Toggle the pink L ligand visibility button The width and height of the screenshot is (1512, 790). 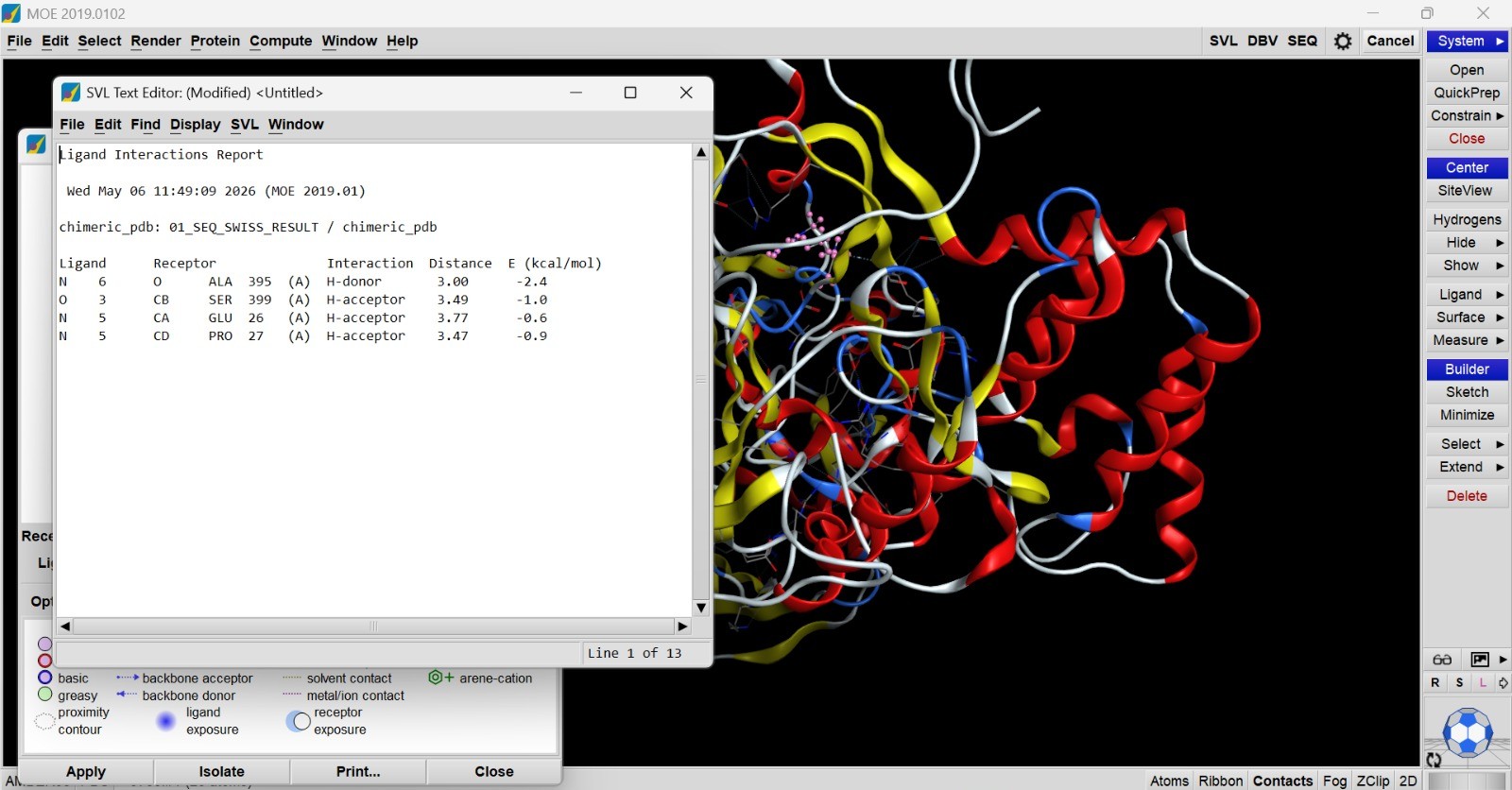1482,682
